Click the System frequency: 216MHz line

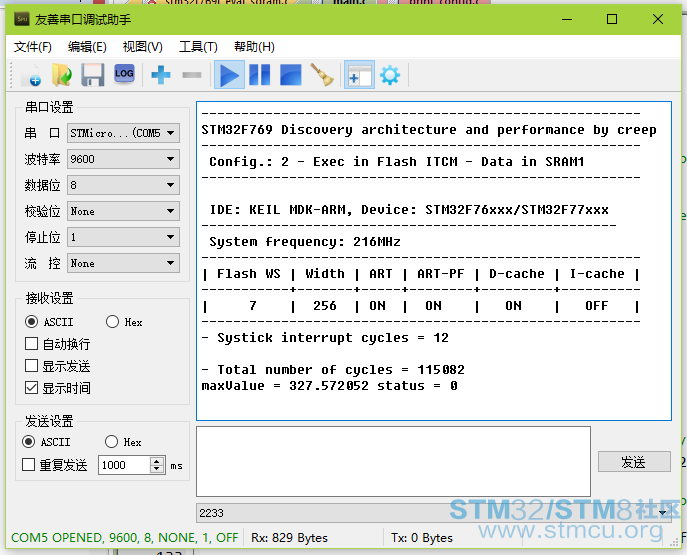point(305,242)
